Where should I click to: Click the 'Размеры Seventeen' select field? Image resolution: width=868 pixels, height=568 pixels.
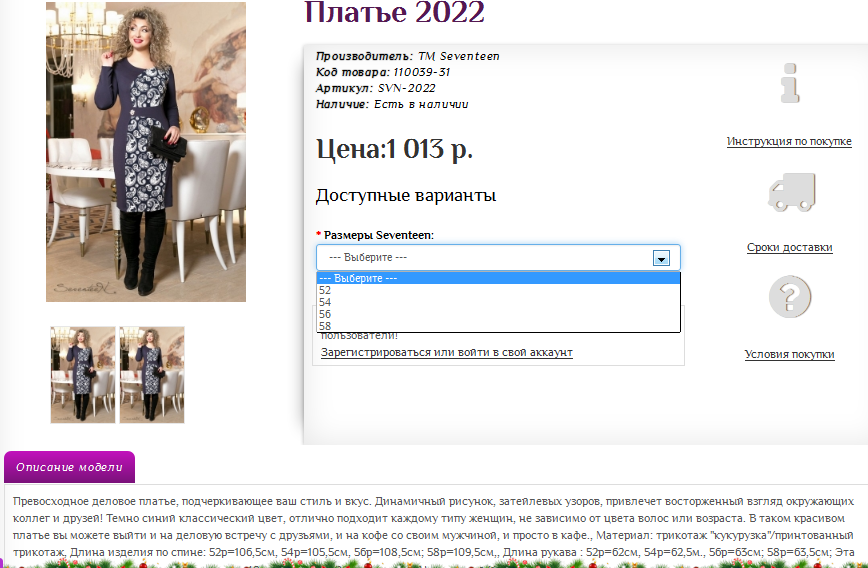[498, 257]
